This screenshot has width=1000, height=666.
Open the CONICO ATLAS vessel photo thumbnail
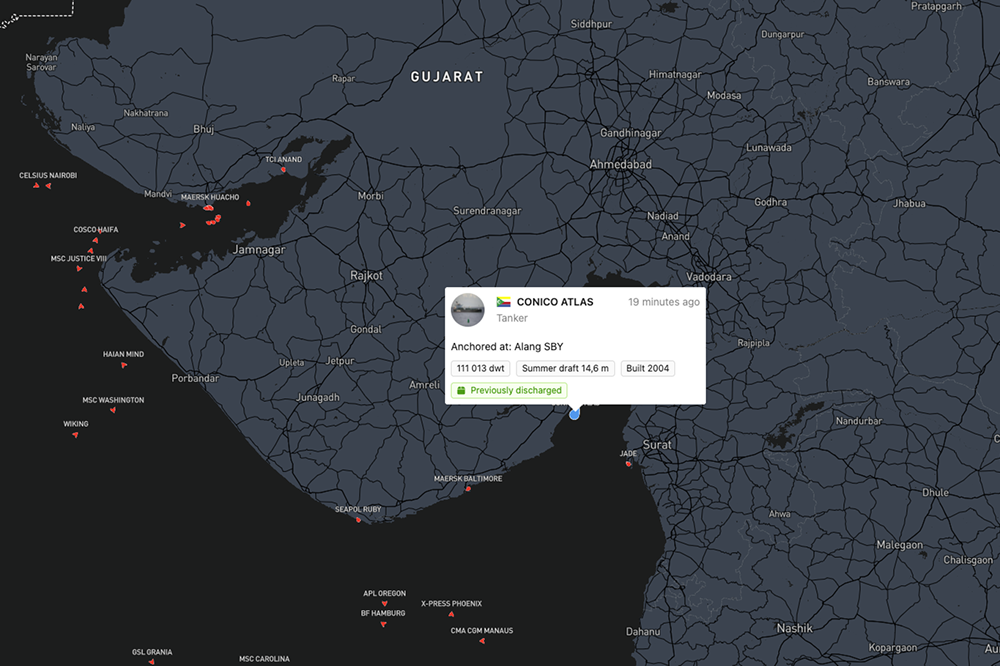(x=468, y=310)
